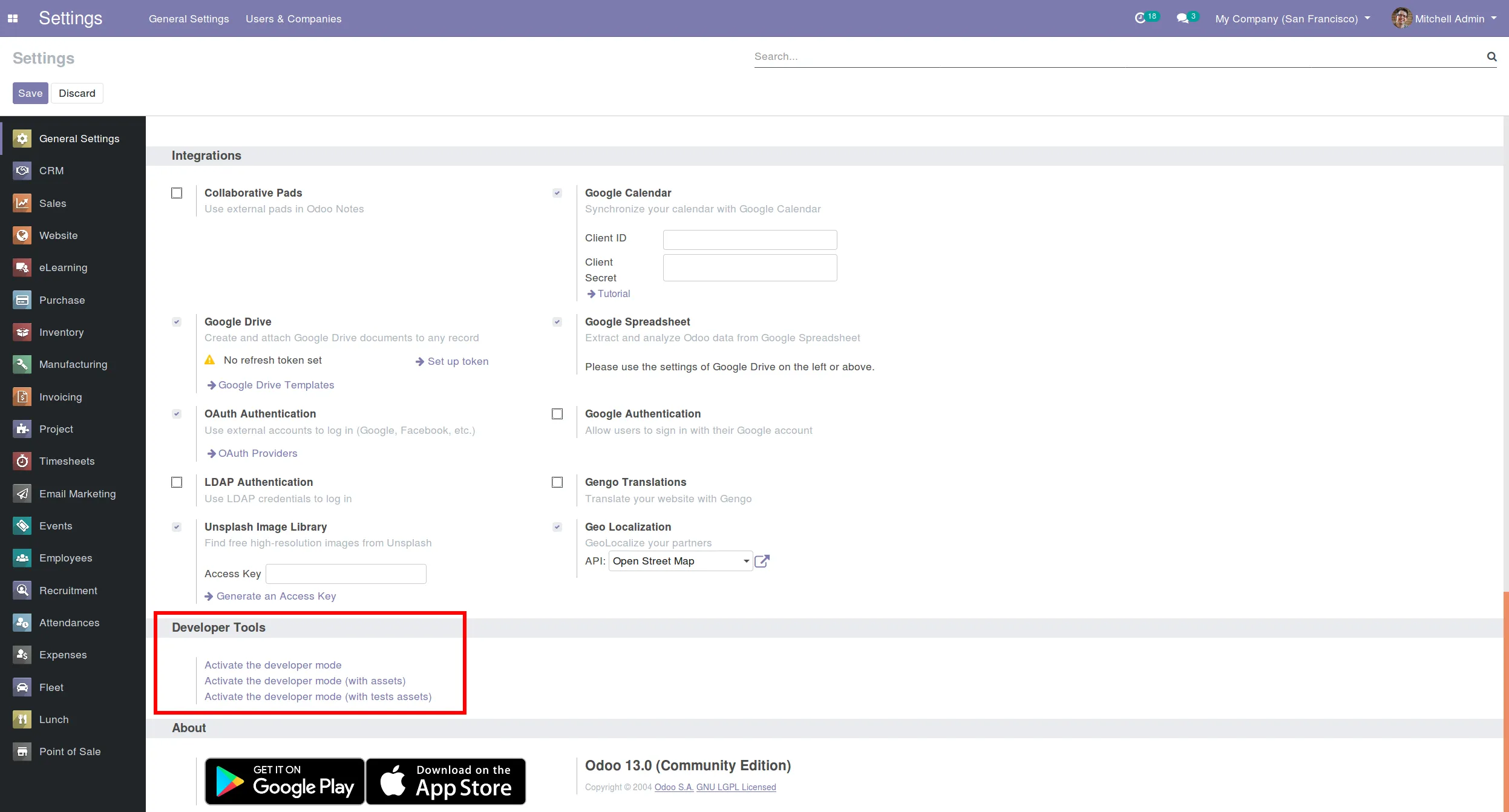The height and width of the screenshot is (812, 1509).
Task: Enable the Google Authentication checkbox
Action: pos(557,414)
